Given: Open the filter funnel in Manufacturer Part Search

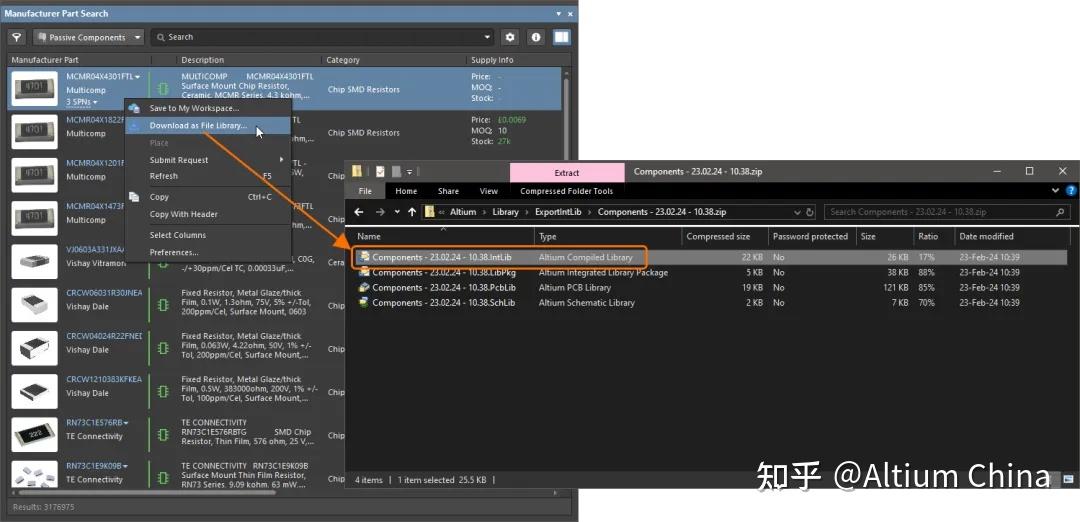Looking at the screenshot, I should [x=17, y=37].
